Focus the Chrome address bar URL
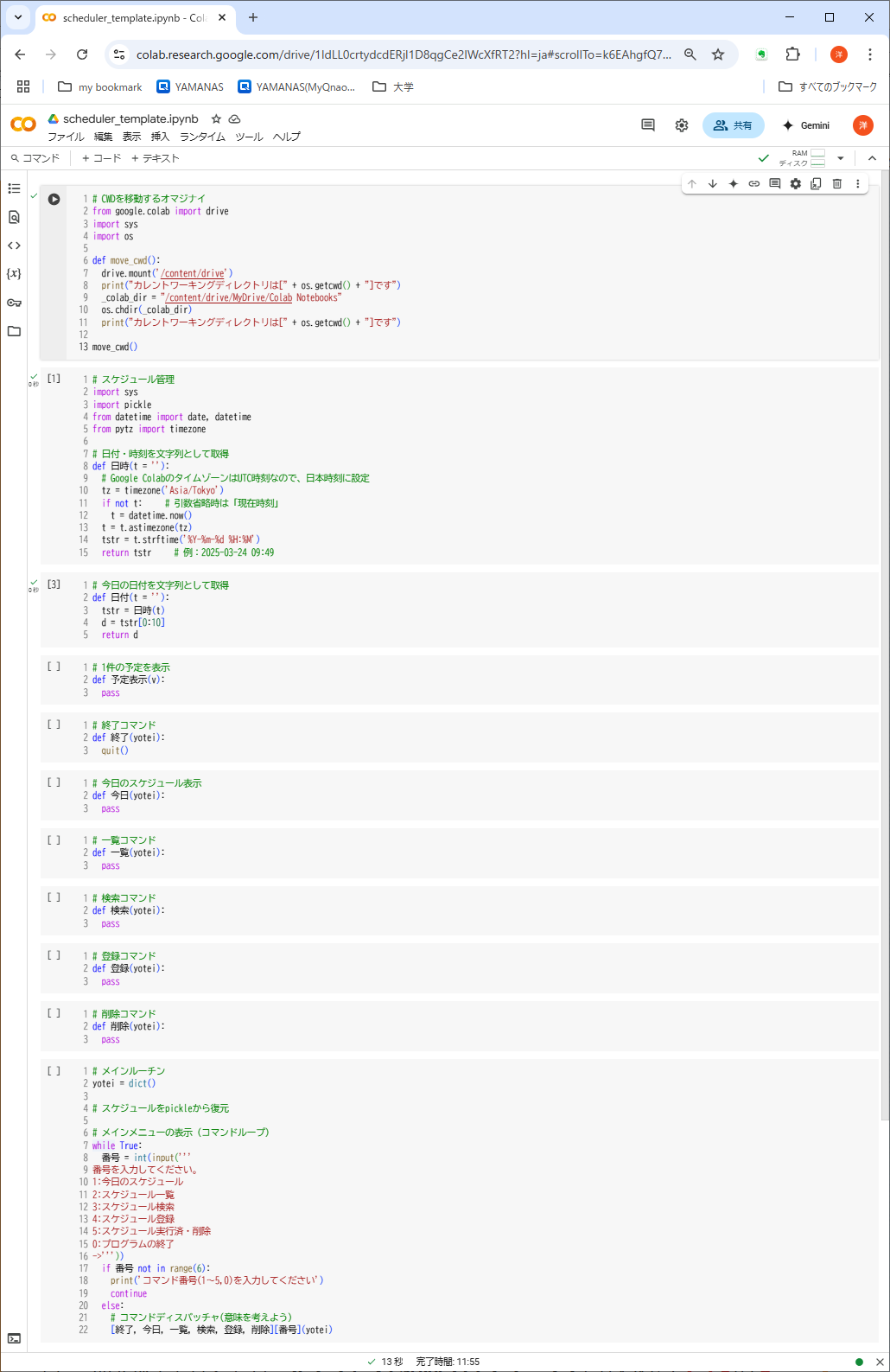Image resolution: width=890 pixels, height=1372 pixels. click(x=404, y=54)
